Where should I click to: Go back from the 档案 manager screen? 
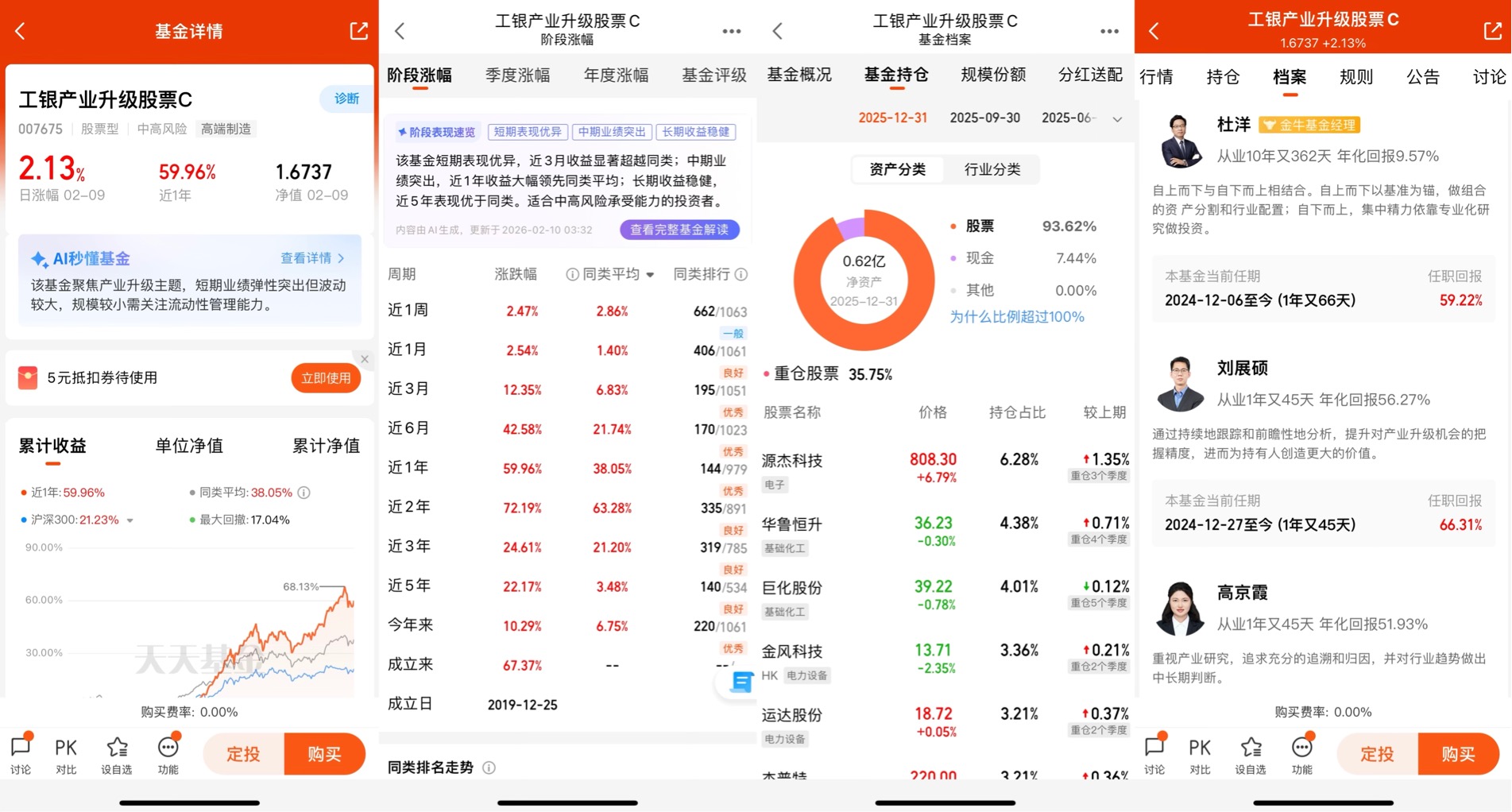tap(1154, 31)
